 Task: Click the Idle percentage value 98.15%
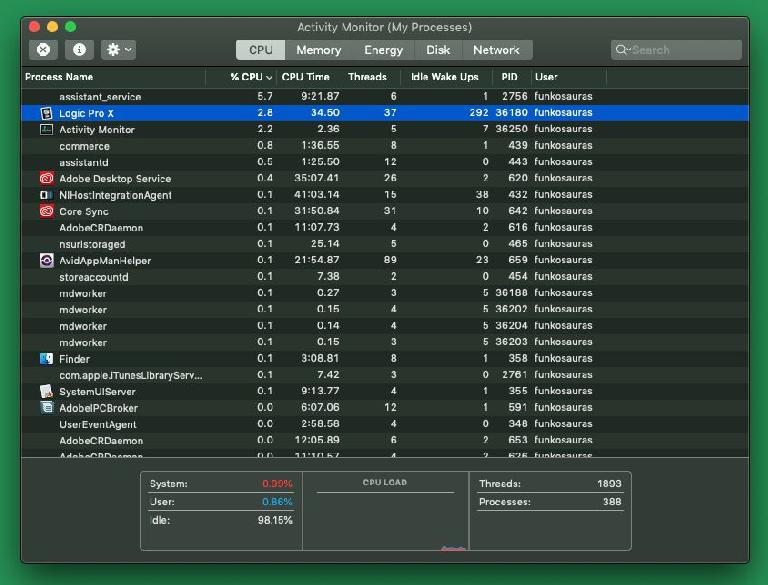click(x=275, y=520)
